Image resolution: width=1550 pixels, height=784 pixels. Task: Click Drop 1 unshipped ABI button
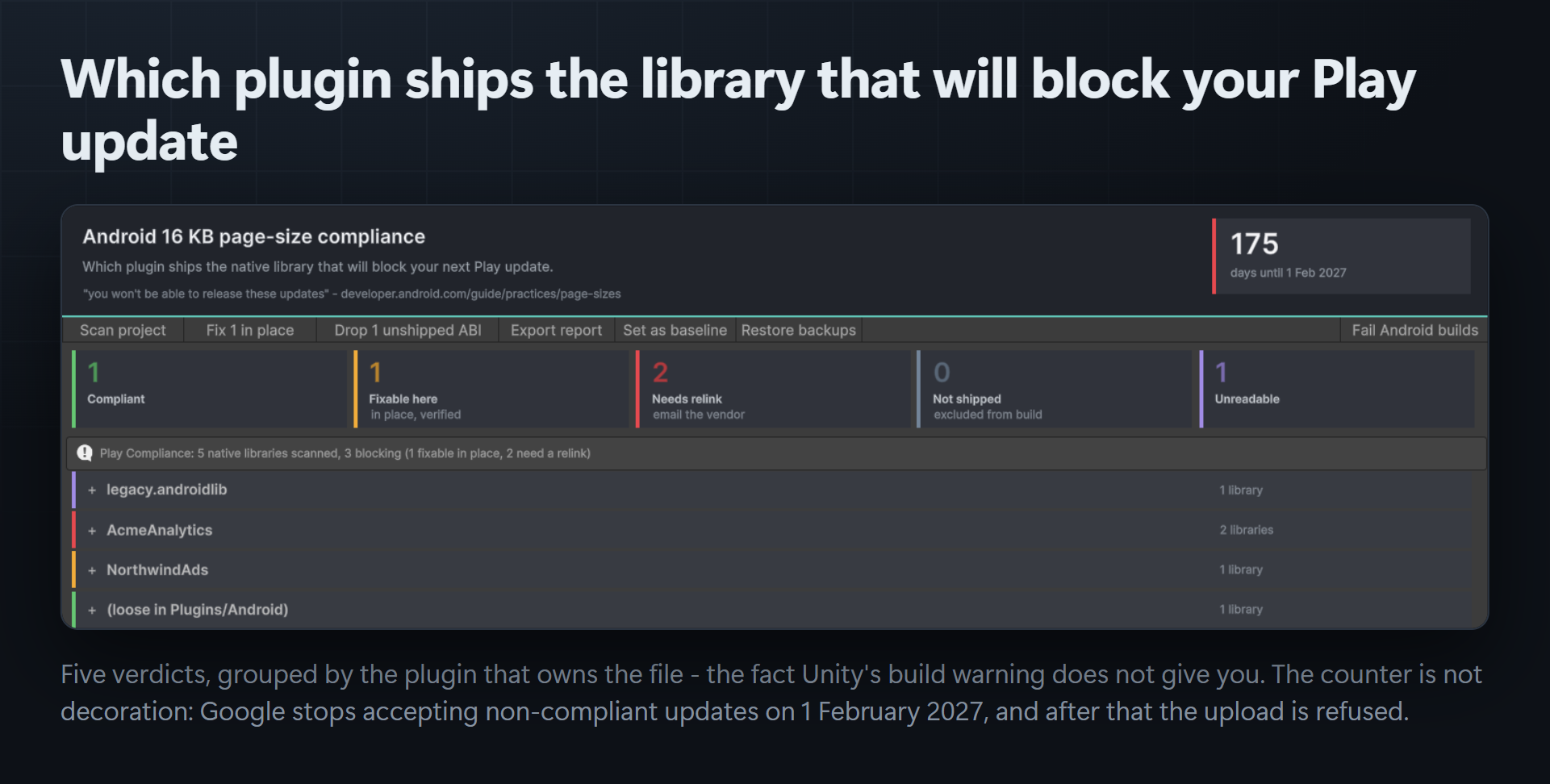(407, 330)
